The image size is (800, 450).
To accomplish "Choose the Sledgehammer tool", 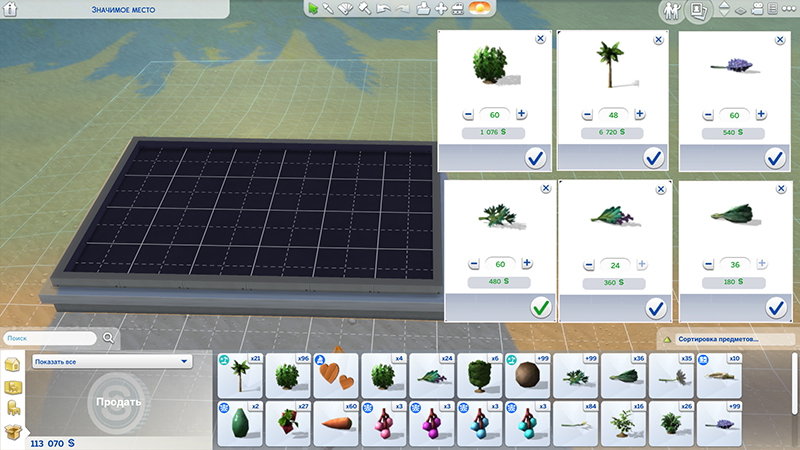I will [364, 8].
